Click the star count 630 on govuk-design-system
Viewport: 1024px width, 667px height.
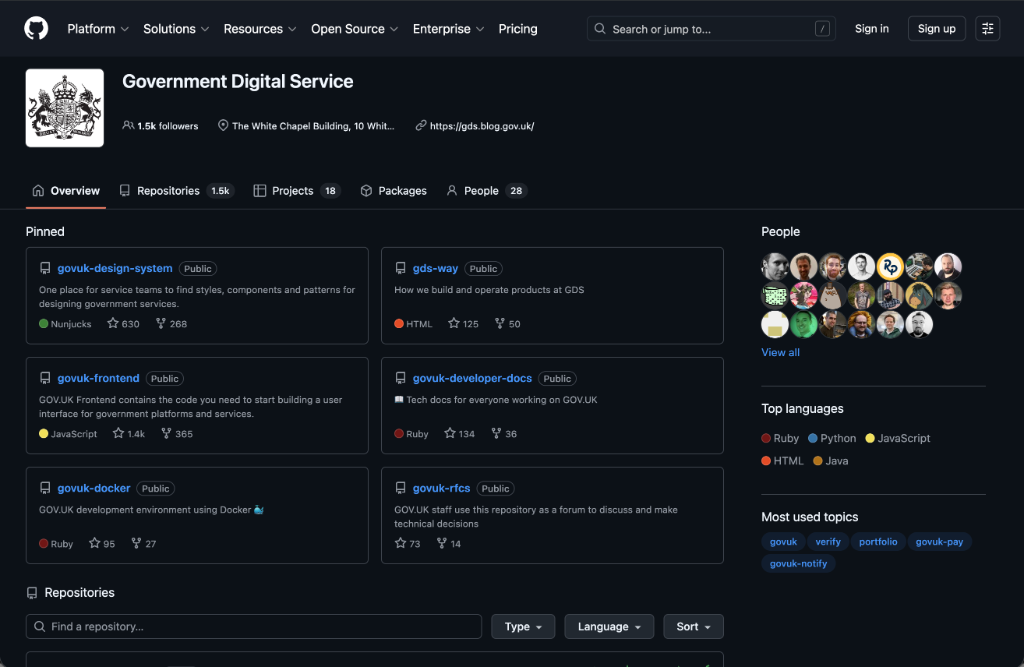click(123, 324)
